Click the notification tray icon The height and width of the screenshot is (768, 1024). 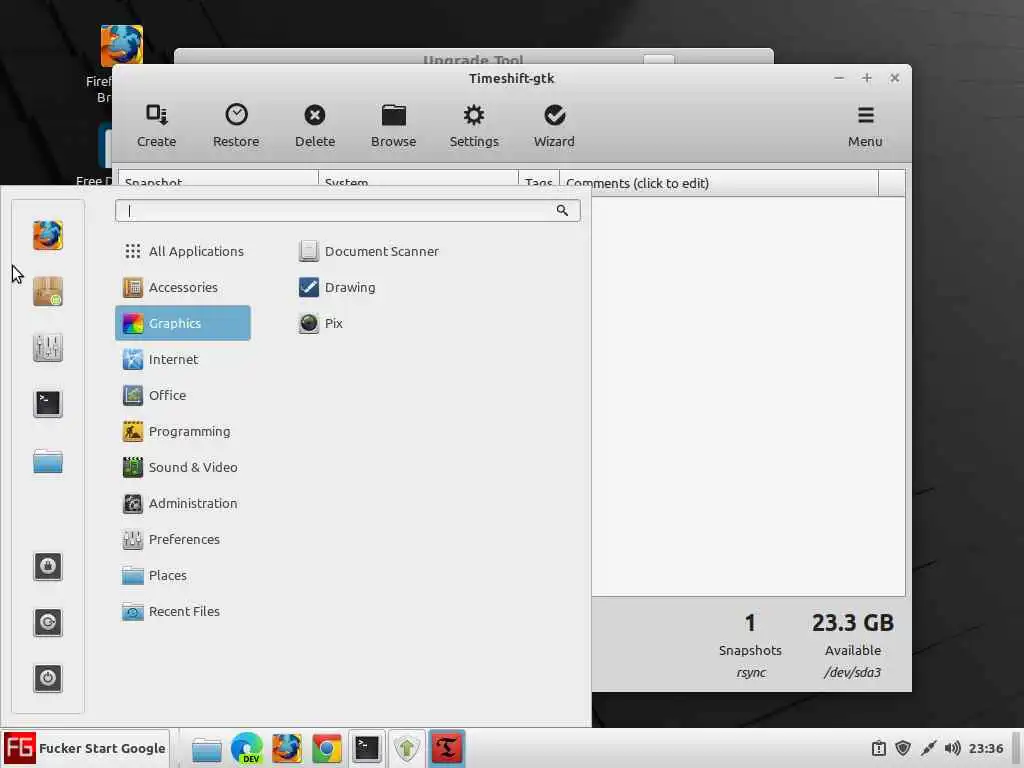coord(879,748)
